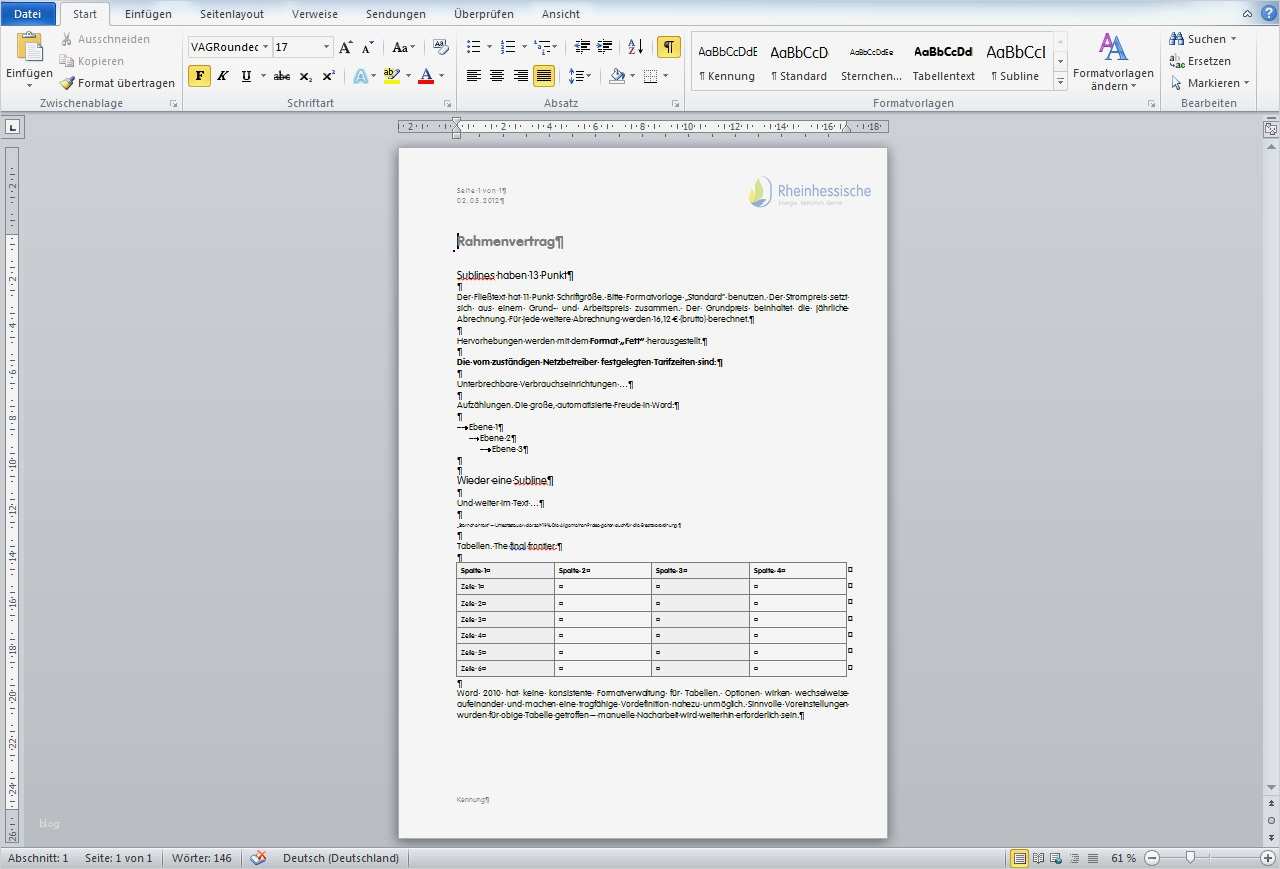Apply strikethrough formatting
This screenshot has height=869, width=1280.
282,75
